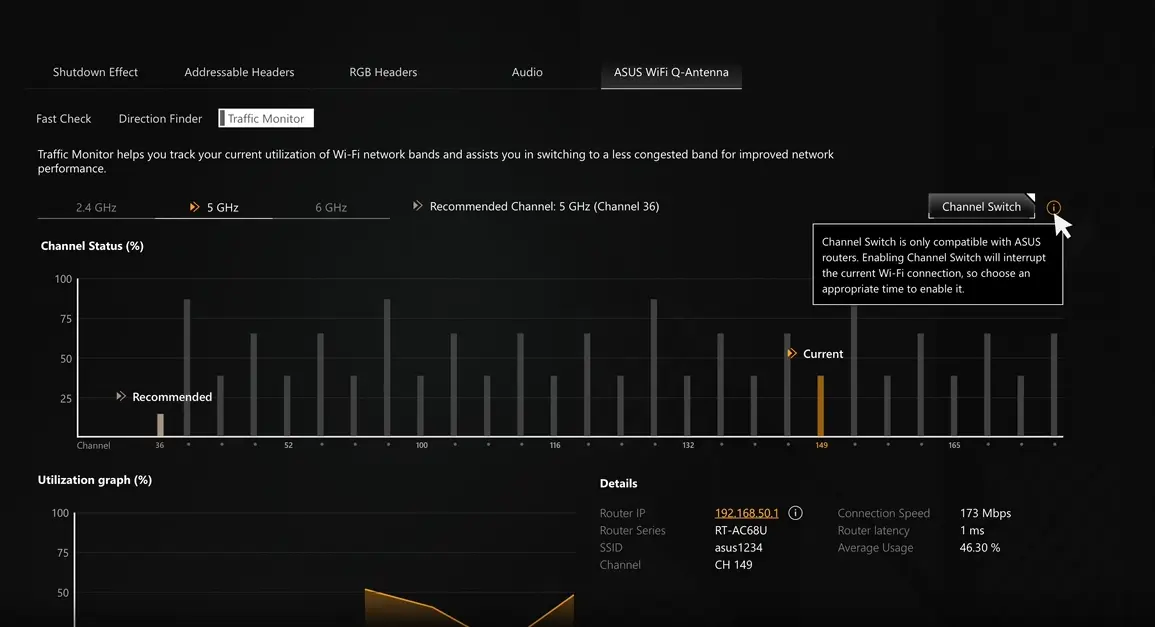Switch to the Audio tab
This screenshot has width=1155, height=627.
tap(527, 72)
